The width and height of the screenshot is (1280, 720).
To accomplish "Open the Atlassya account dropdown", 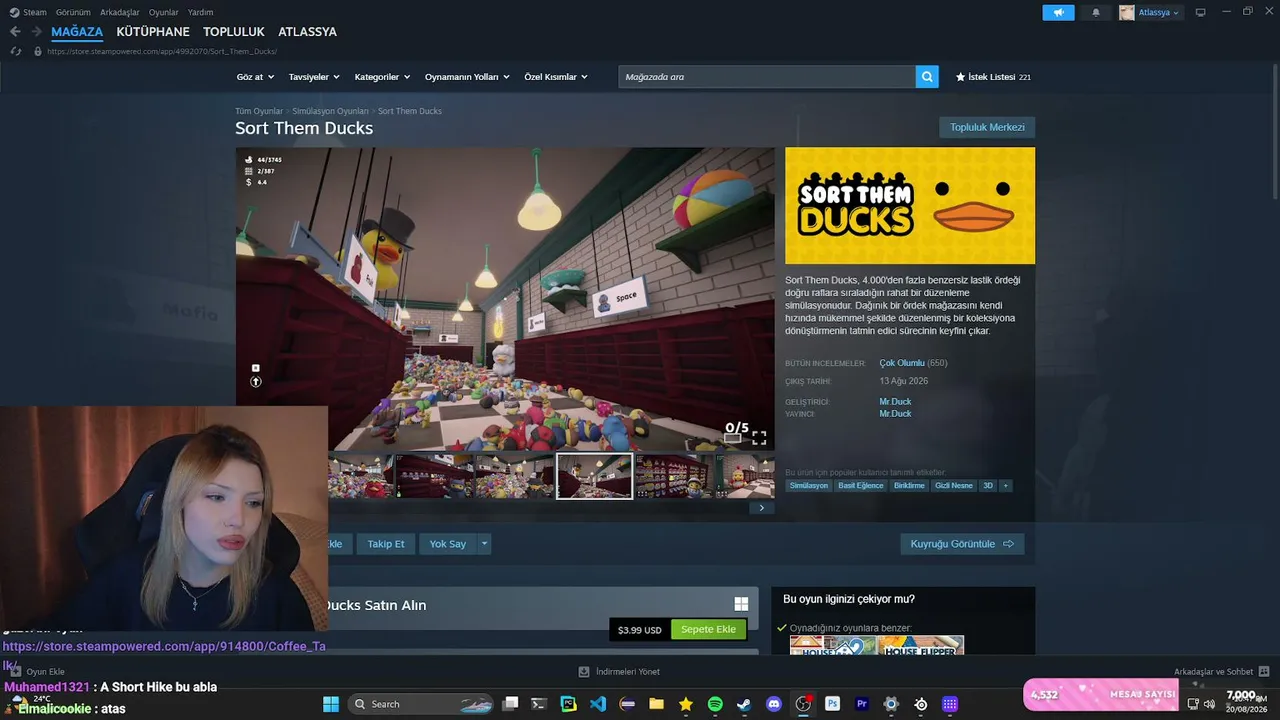I will coord(1159,13).
